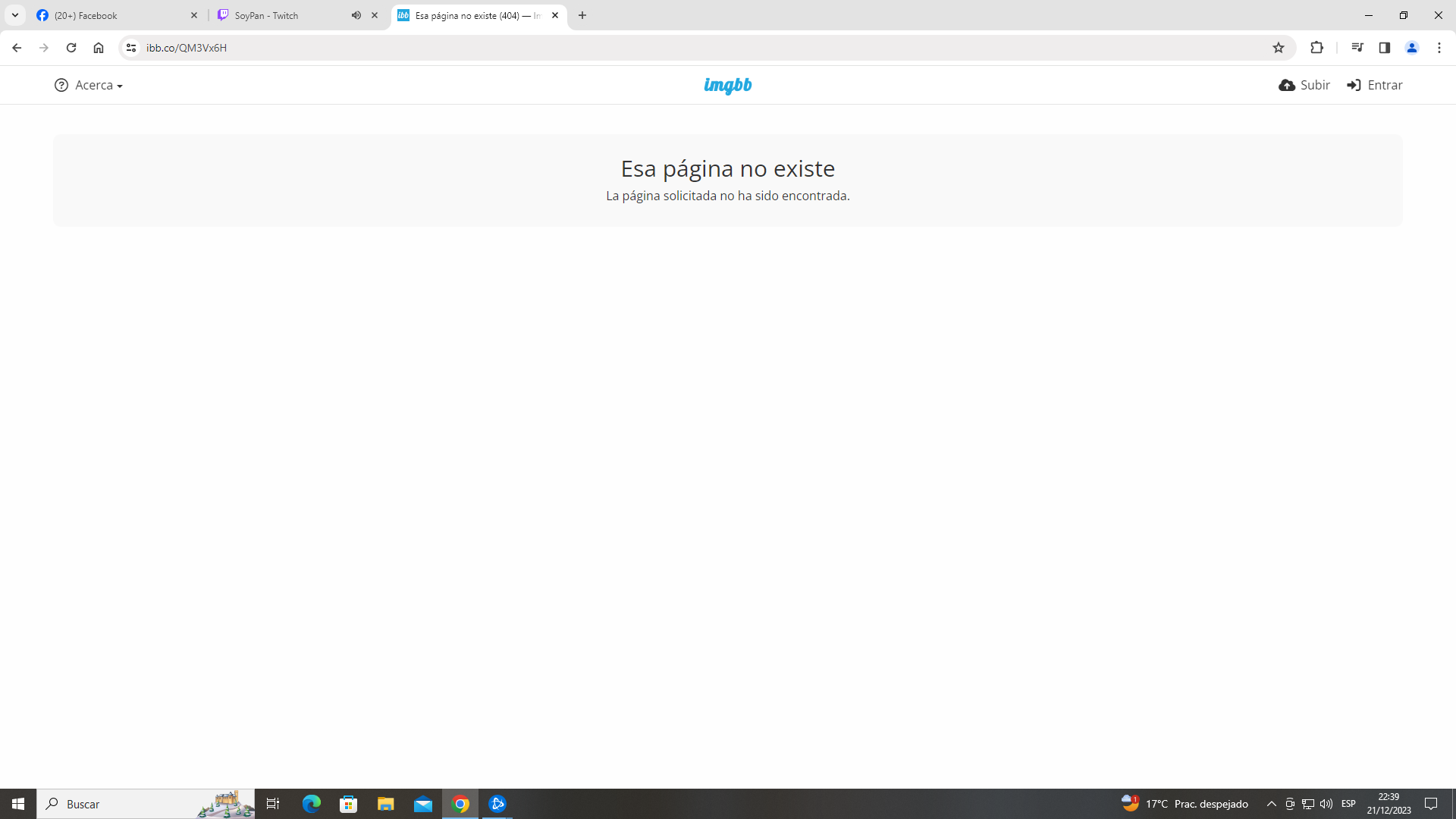Go to the Chrome home page
1456x819 pixels.
coord(99,48)
